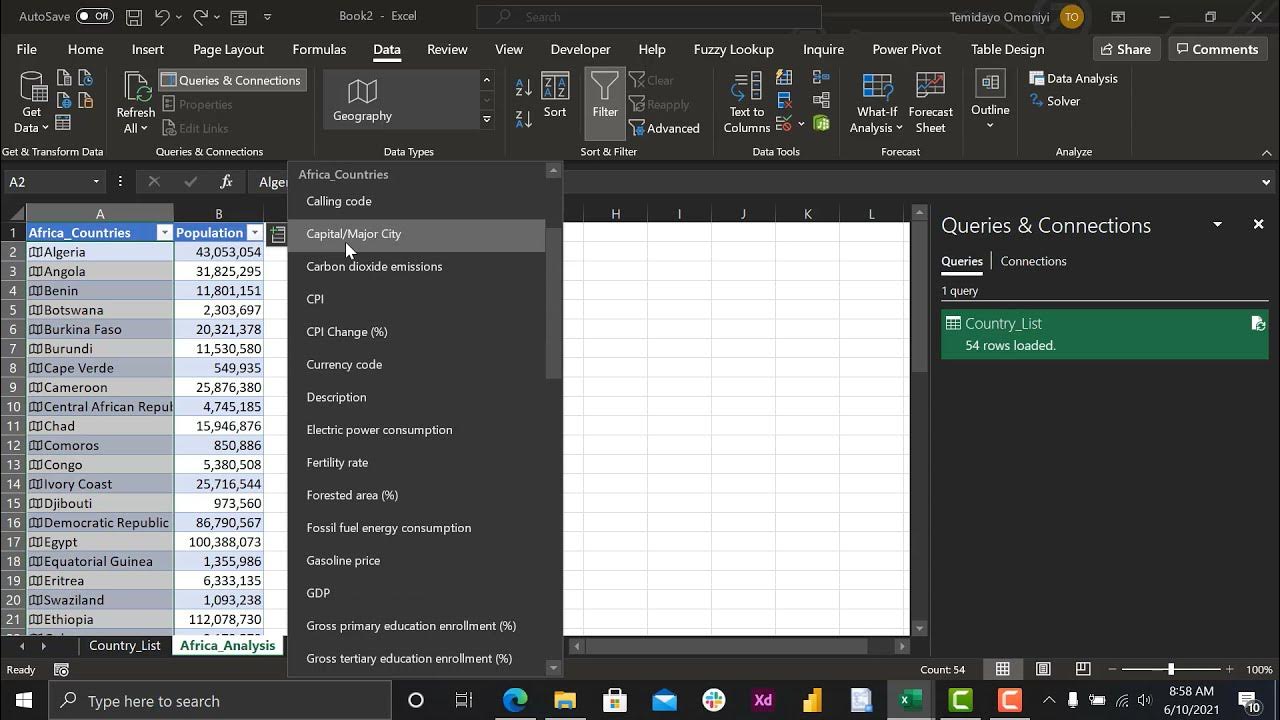The height and width of the screenshot is (720, 1280).
Task: Click the Relationships icon
Action: [821, 100]
